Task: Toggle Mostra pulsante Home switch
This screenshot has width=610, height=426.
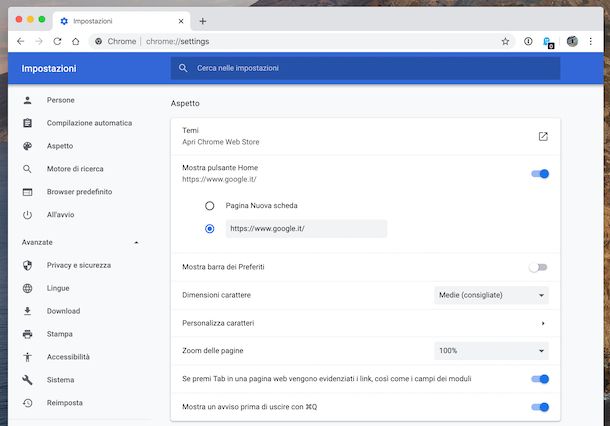Action: click(540, 174)
